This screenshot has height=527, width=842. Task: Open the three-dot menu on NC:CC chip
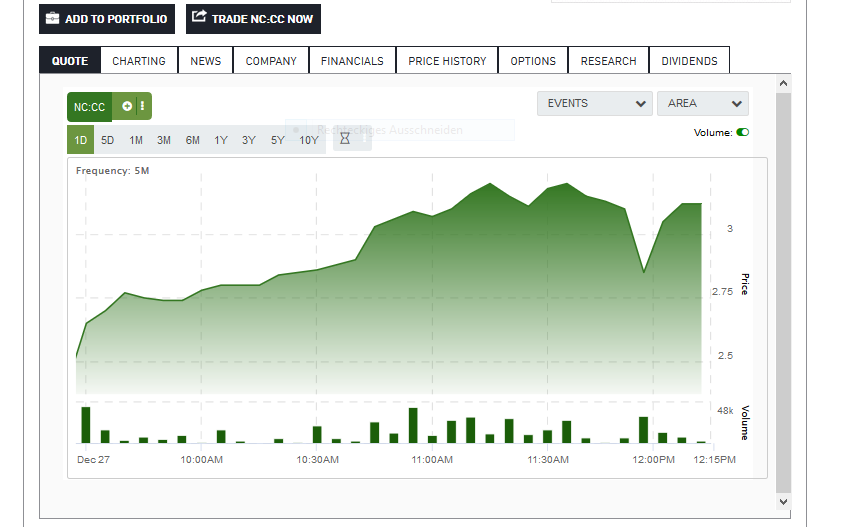(142, 106)
